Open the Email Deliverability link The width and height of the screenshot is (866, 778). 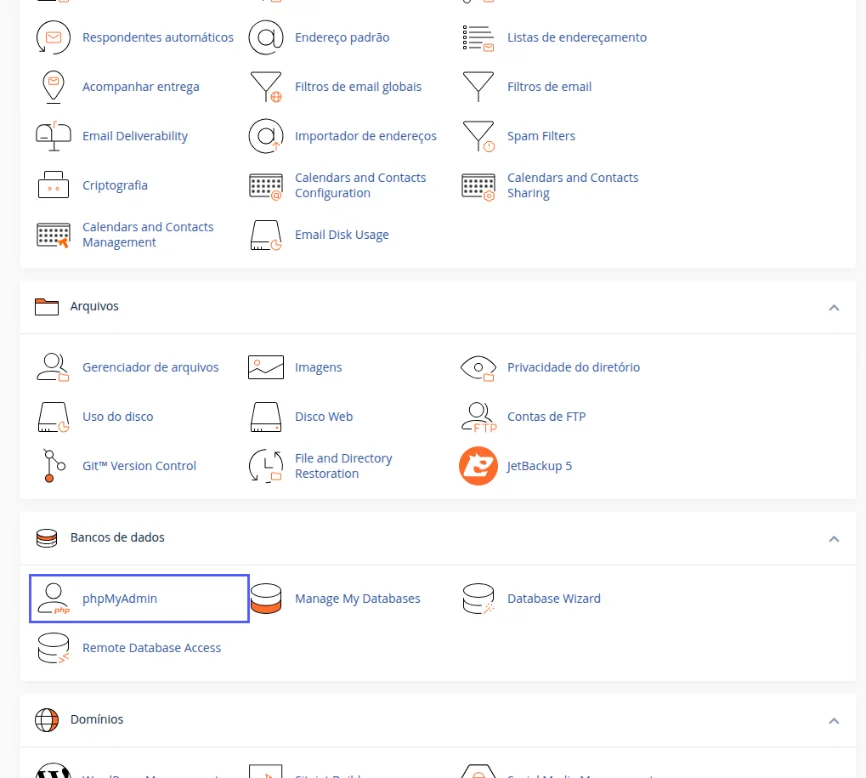pyautogui.click(x=135, y=136)
